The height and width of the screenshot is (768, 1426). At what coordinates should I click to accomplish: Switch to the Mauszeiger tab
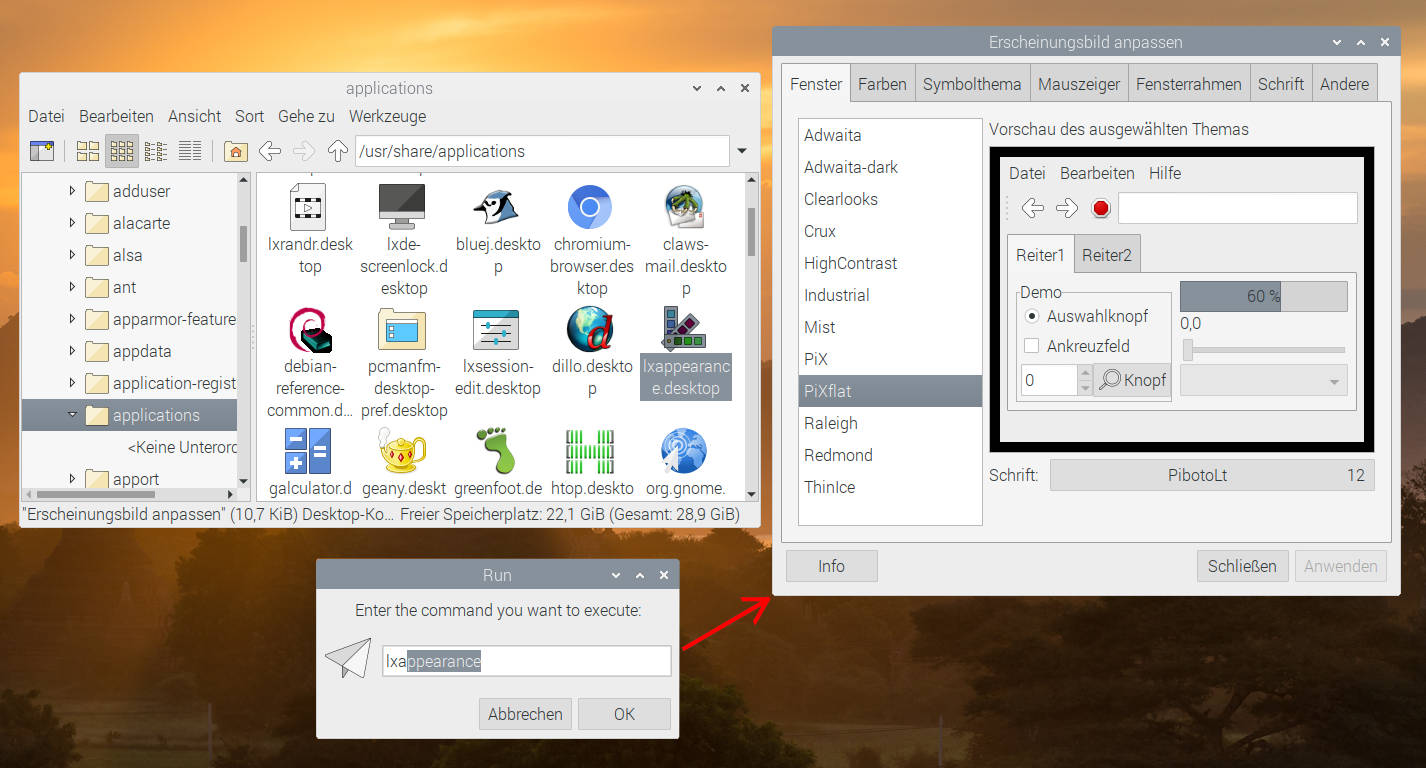pos(1079,84)
